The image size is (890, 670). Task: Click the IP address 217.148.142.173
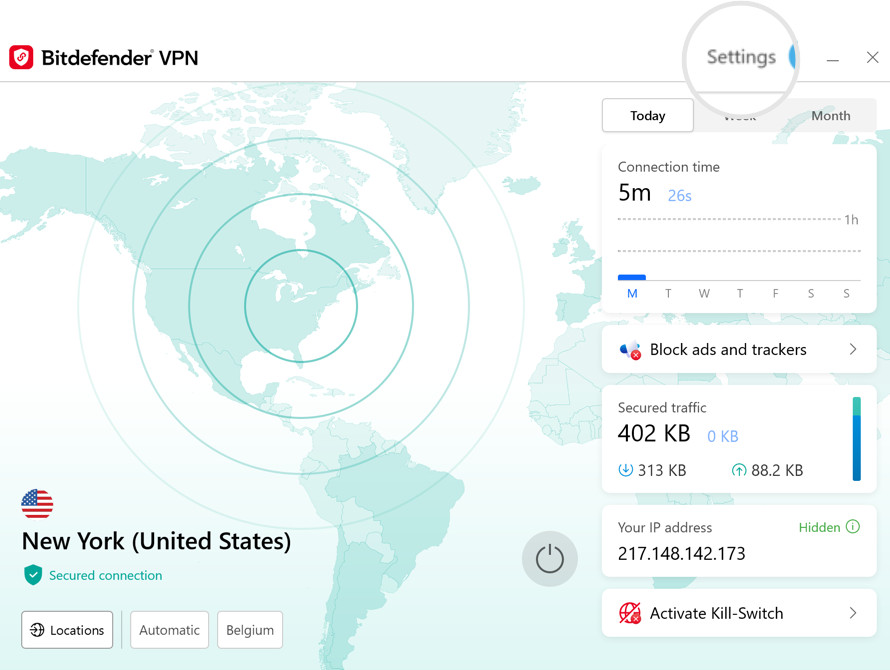tap(681, 554)
